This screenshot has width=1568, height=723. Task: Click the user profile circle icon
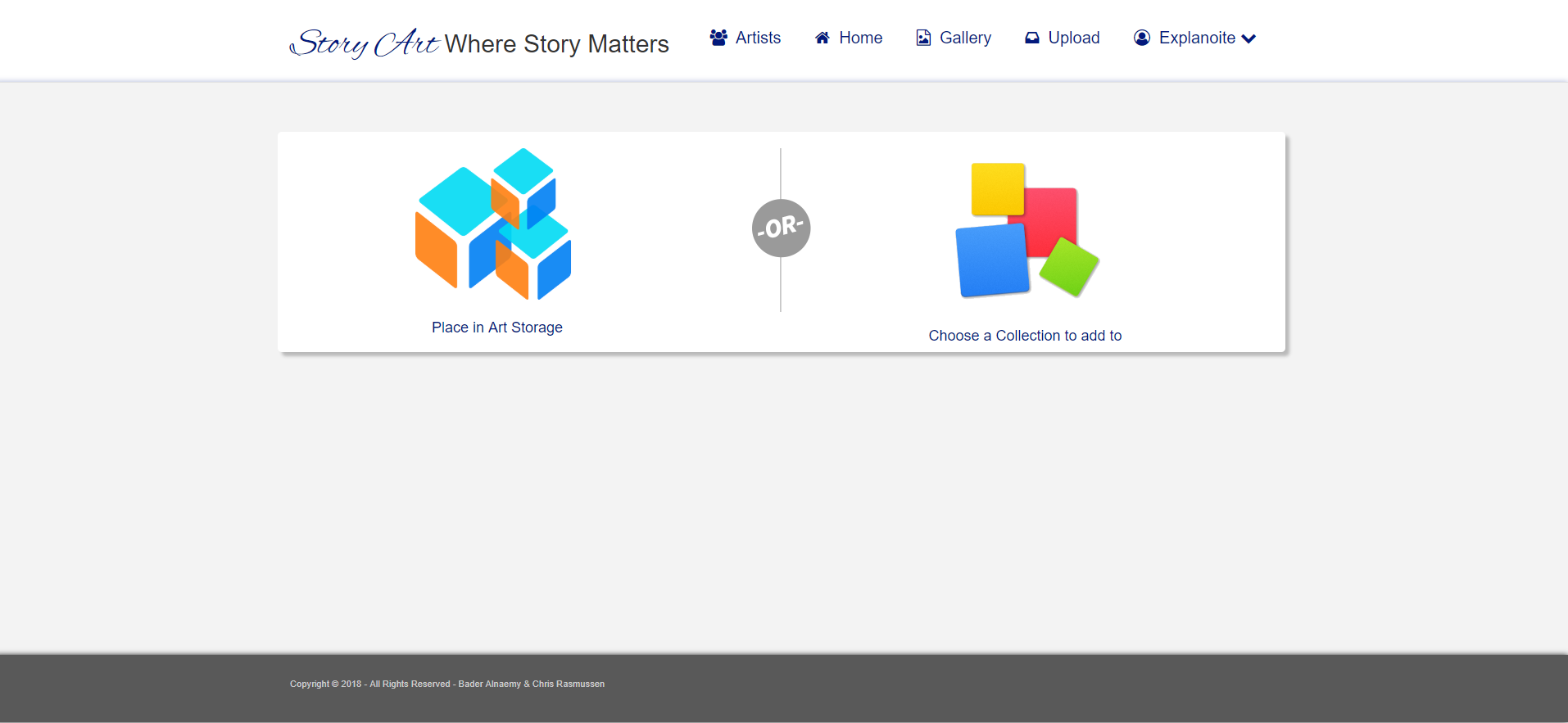pos(1142,38)
